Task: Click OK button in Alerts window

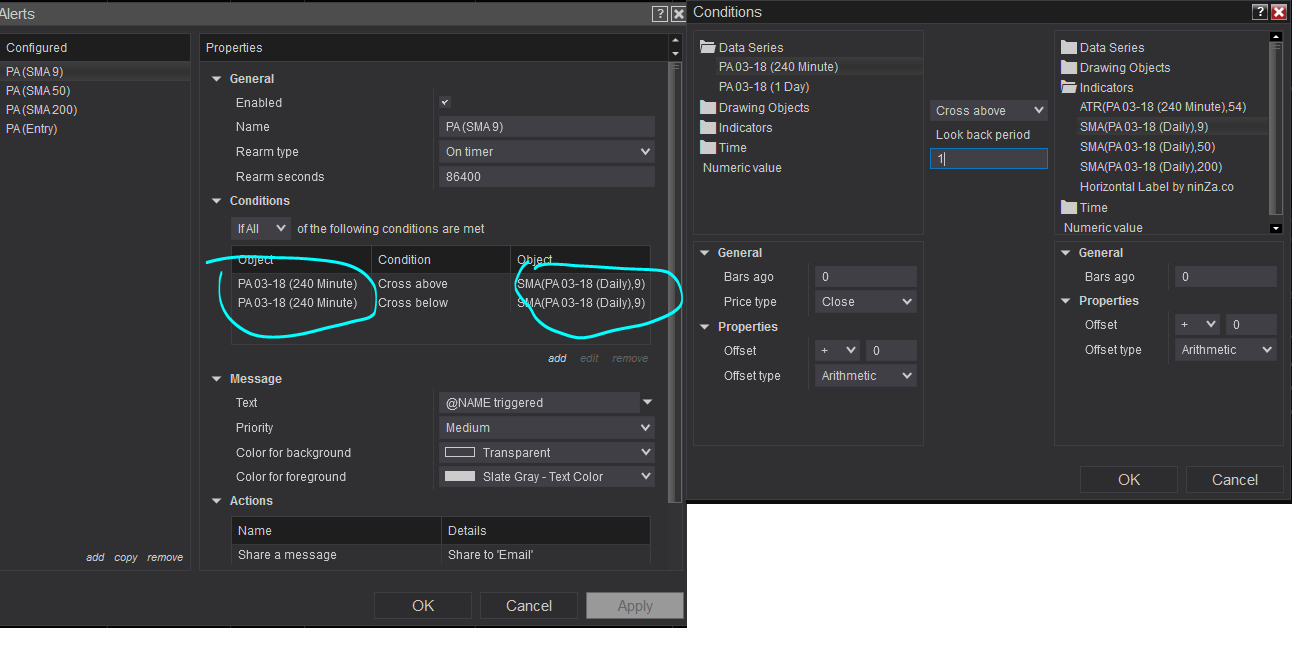Action: click(423, 605)
